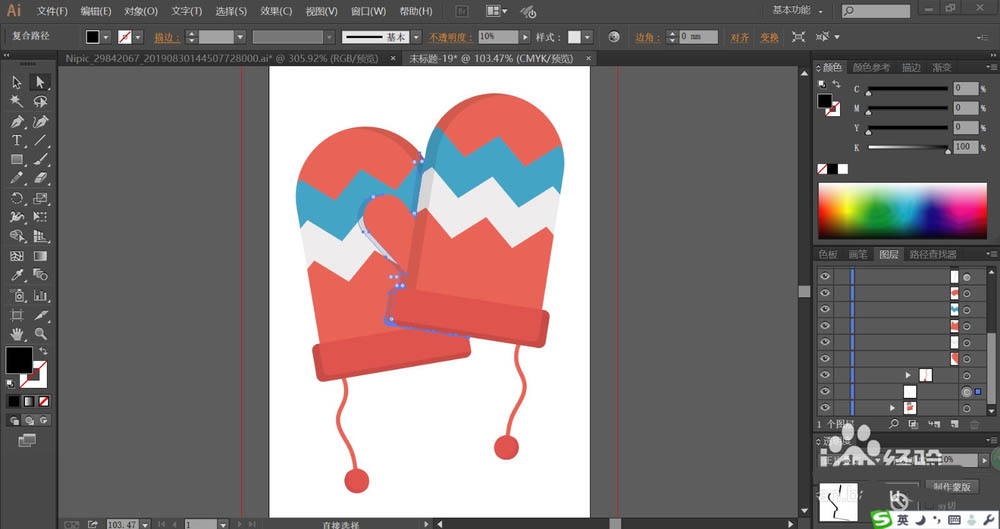Open the 窗口(W) menu
The height and width of the screenshot is (529, 1000).
(x=368, y=11)
